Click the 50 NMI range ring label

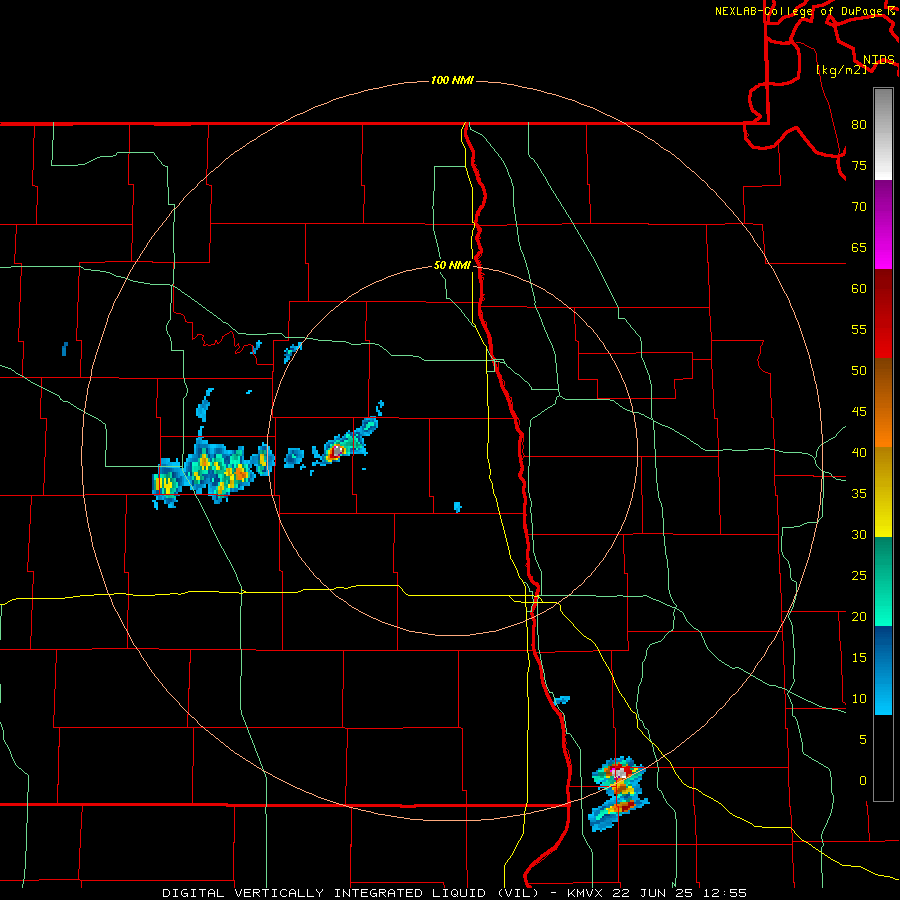452,265
